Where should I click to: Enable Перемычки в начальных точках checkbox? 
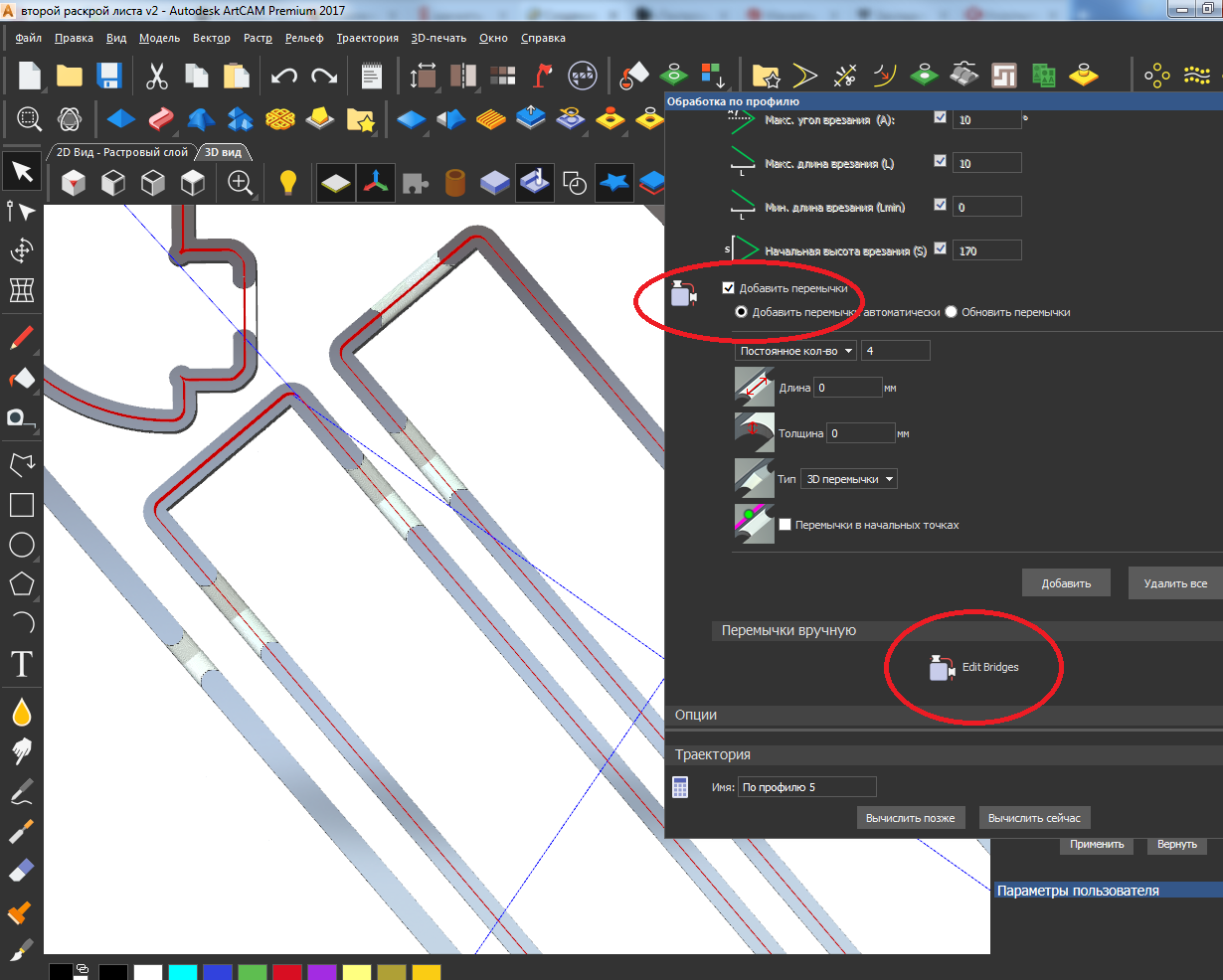[x=786, y=525]
